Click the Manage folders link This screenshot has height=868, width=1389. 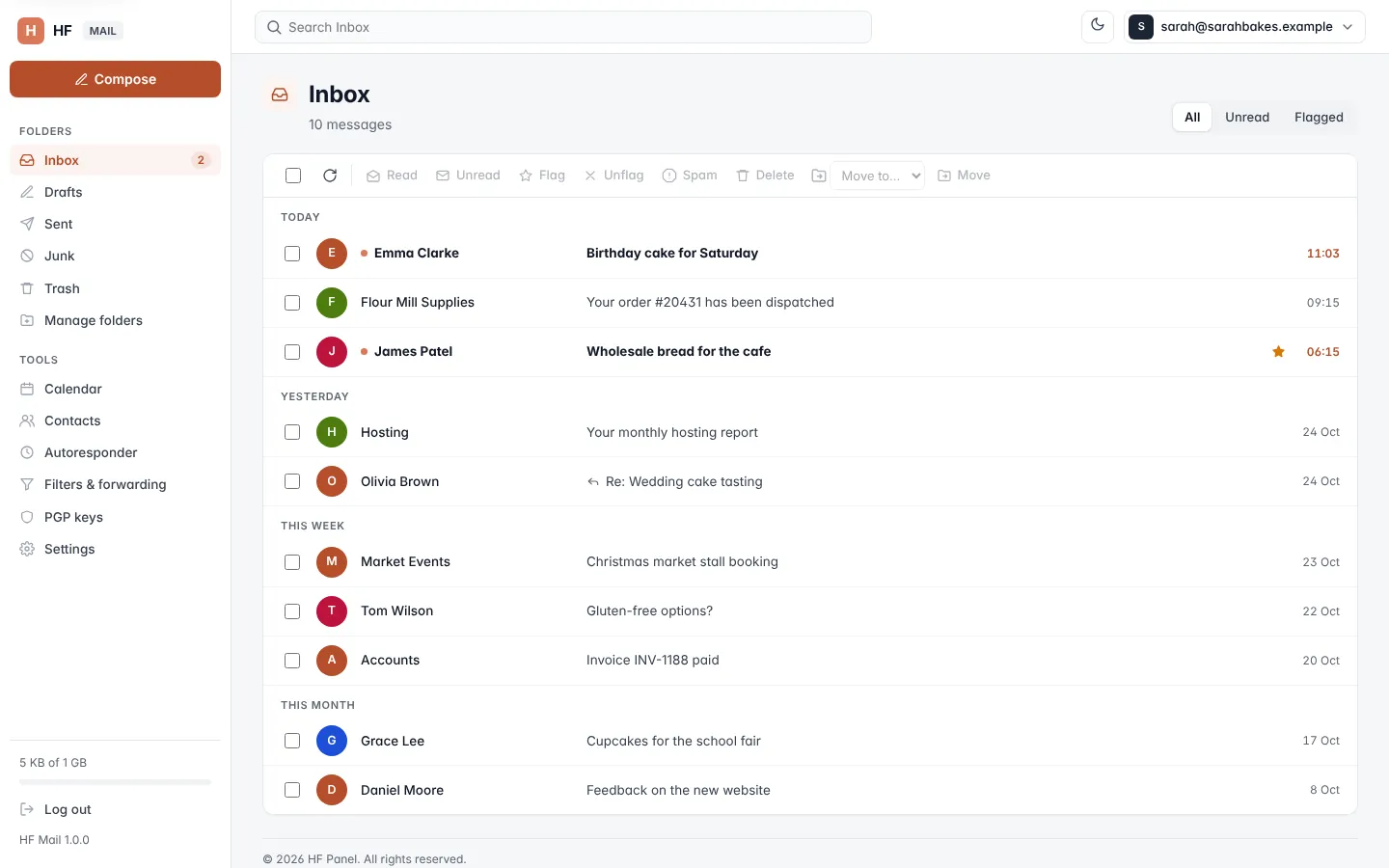click(115, 320)
